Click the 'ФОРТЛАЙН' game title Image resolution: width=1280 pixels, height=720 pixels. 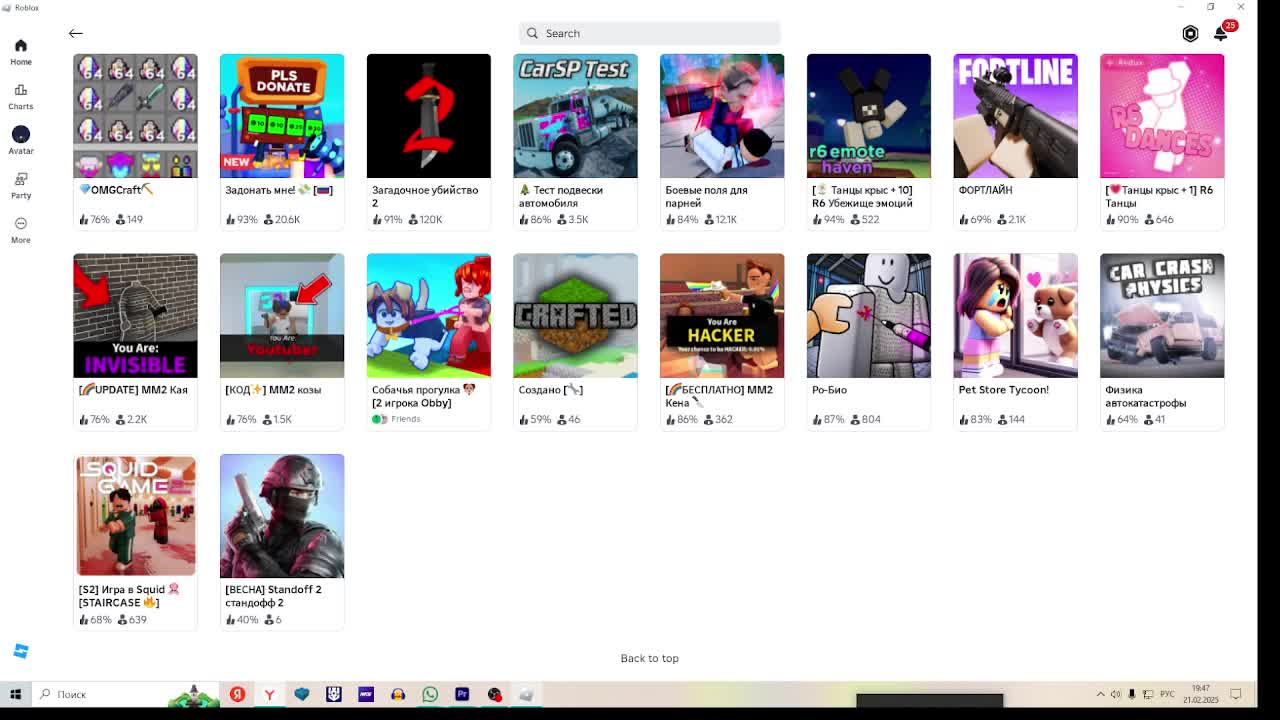click(985, 190)
